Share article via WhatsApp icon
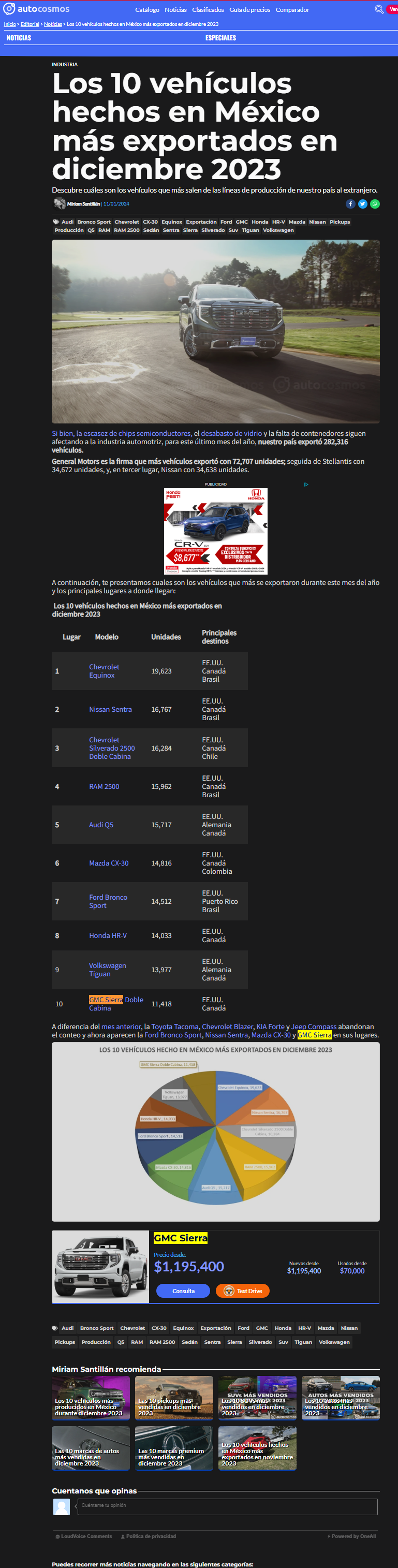The width and height of the screenshot is (398, 1568). tap(375, 204)
